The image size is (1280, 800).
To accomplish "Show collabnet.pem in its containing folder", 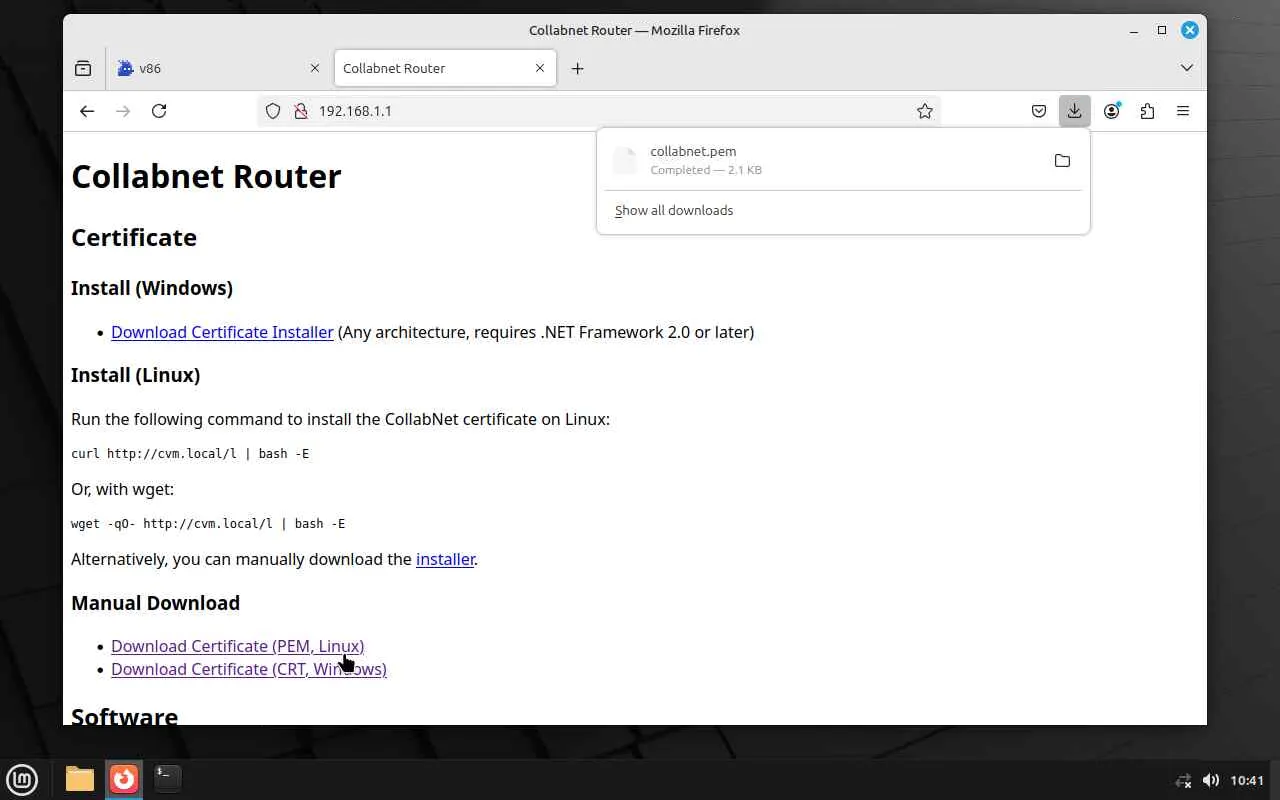I will [x=1062, y=160].
